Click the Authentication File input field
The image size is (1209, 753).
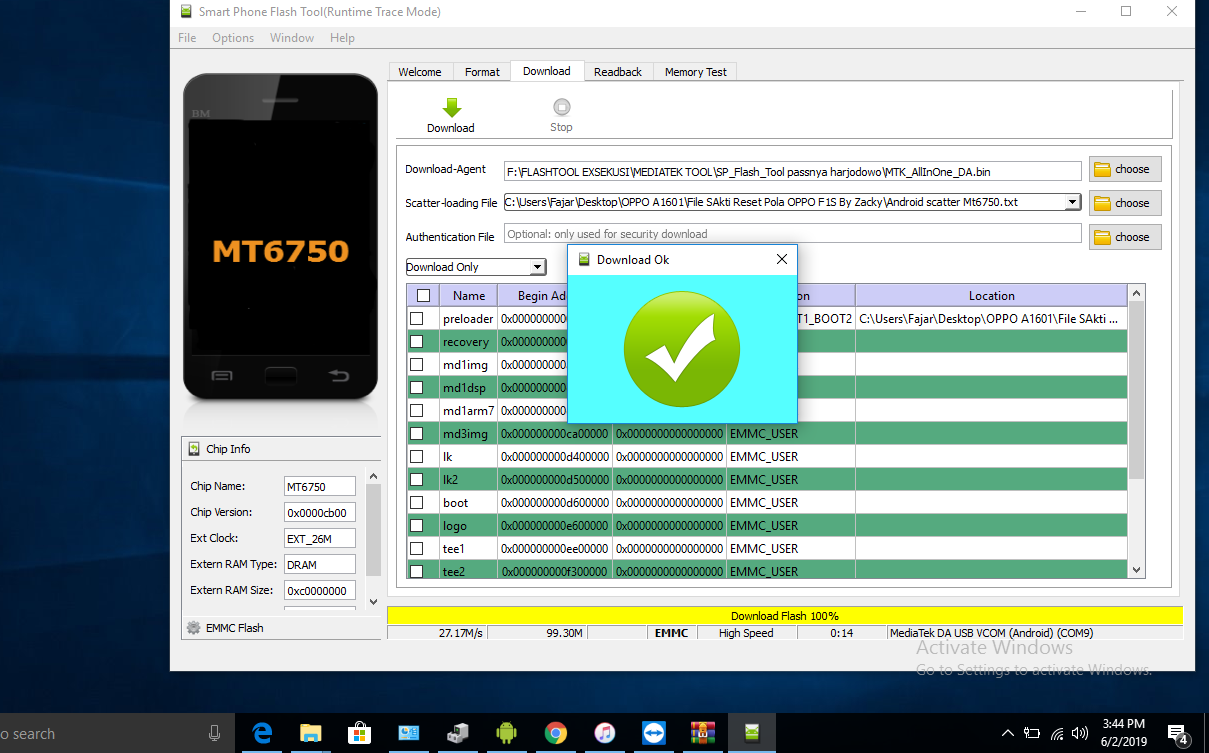tap(793, 234)
